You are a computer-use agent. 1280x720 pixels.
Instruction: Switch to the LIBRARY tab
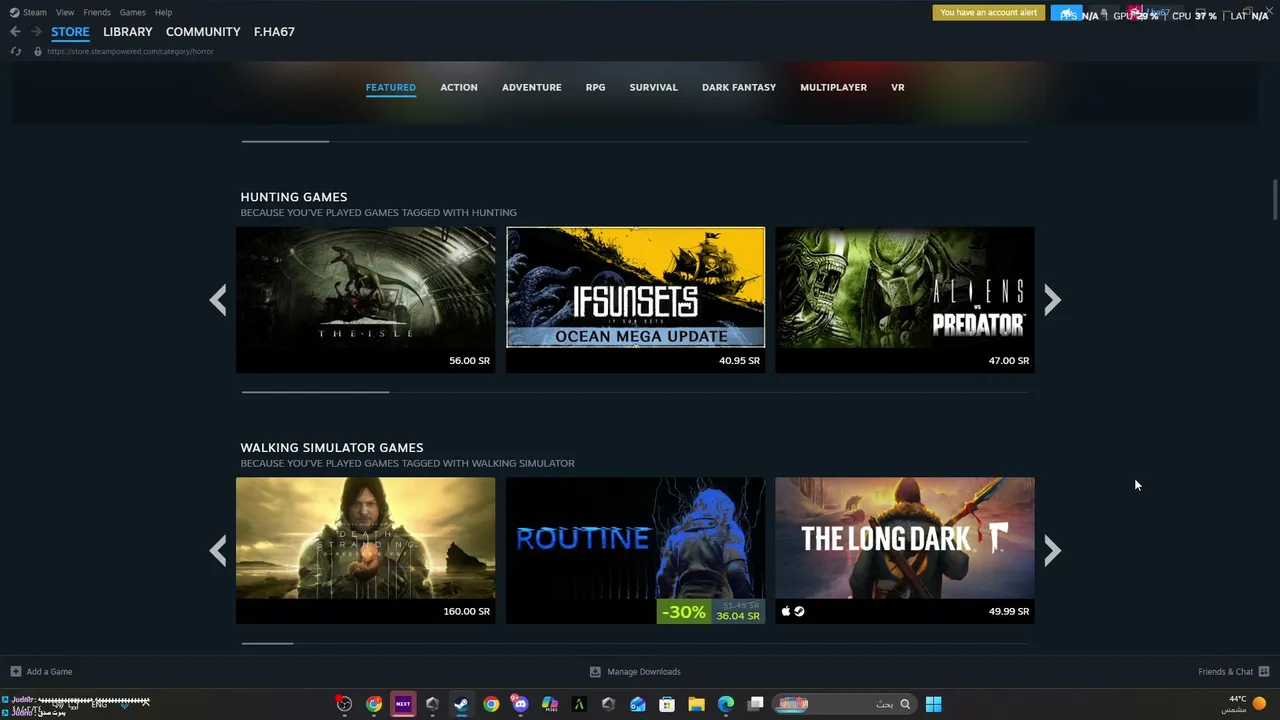pyautogui.click(x=128, y=32)
